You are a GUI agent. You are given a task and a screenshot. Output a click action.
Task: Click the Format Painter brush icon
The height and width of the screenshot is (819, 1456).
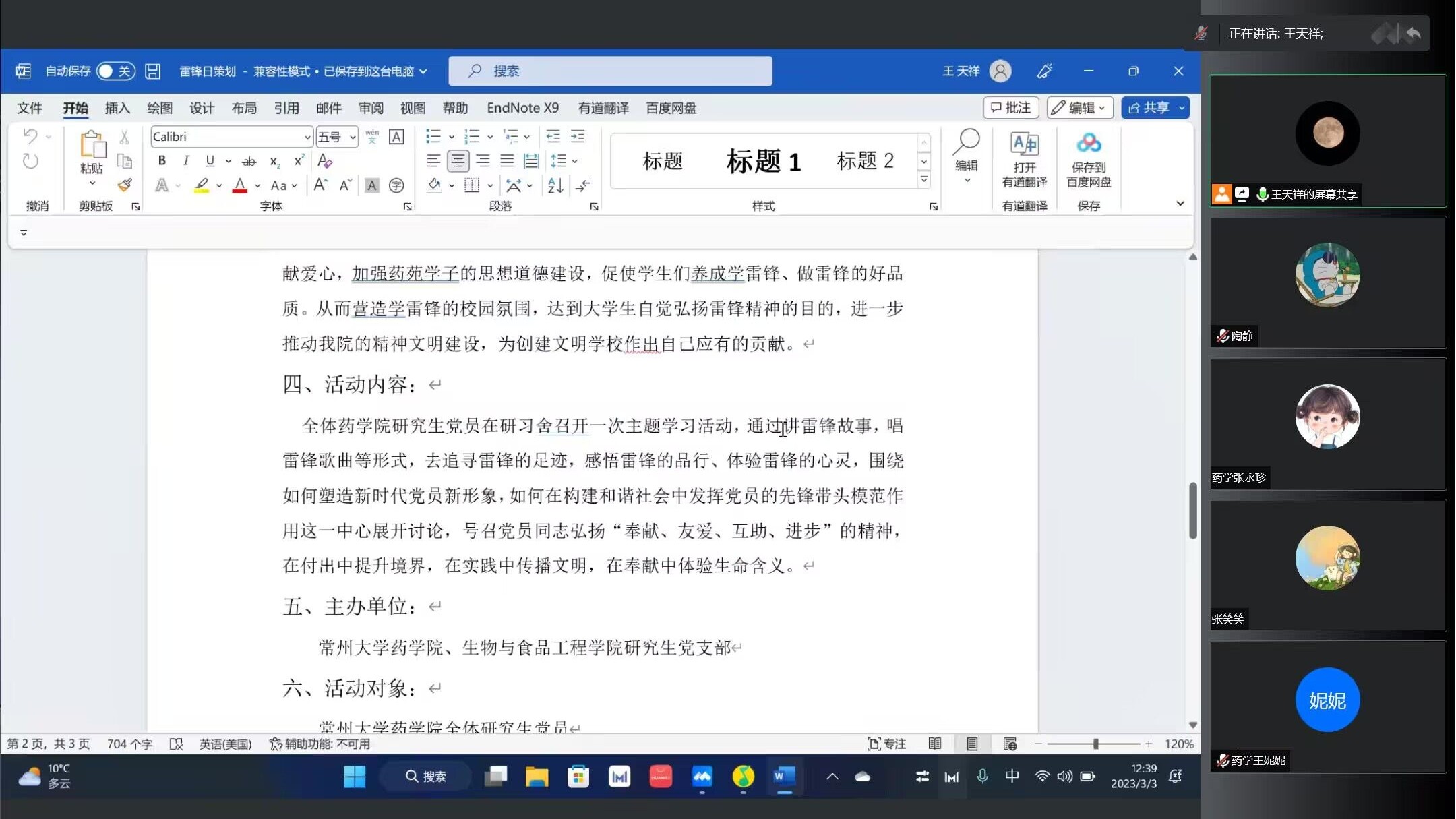click(124, 185)
